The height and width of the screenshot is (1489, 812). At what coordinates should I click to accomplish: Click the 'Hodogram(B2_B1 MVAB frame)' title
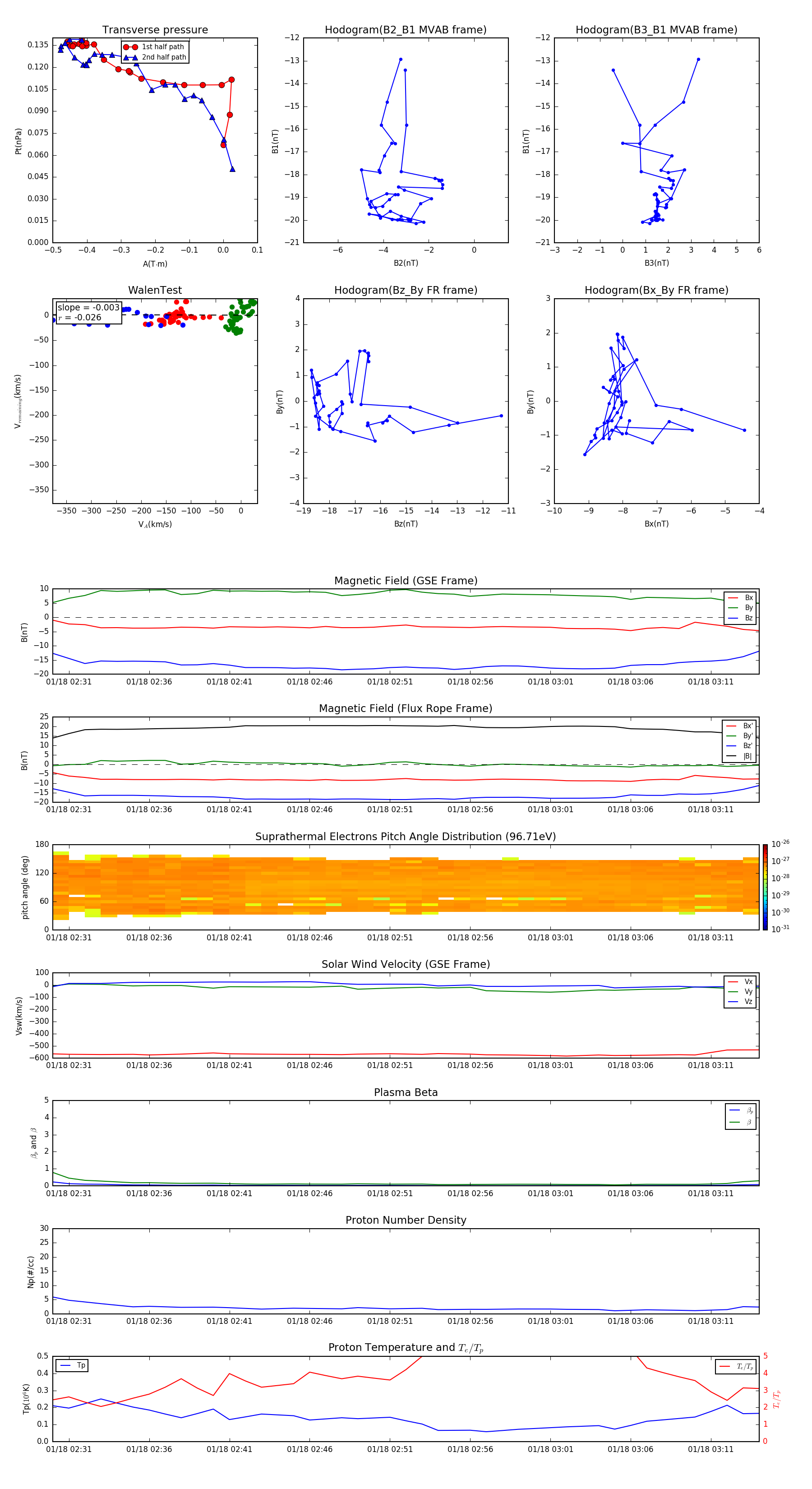(406, 30)
